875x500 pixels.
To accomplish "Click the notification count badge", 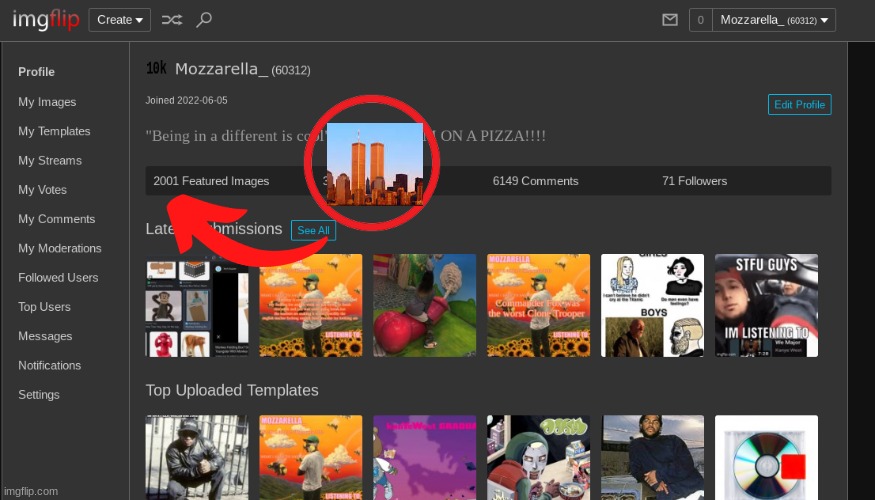I will [700, 20].
